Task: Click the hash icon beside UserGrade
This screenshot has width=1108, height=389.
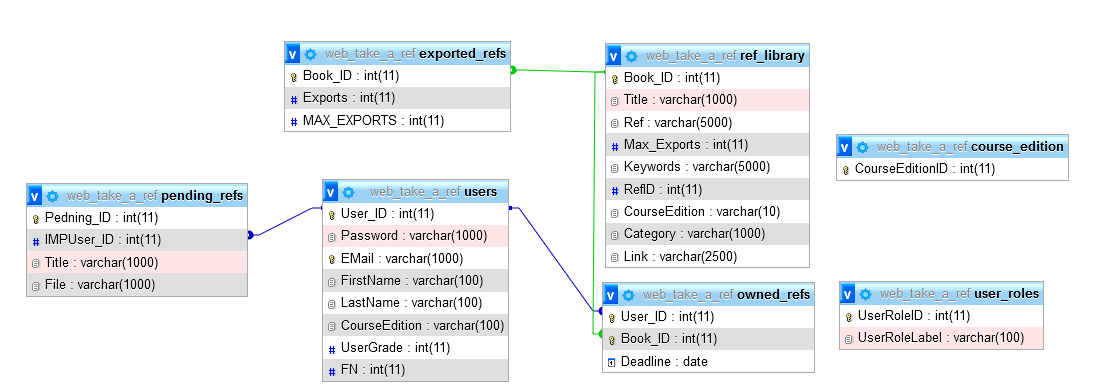Action: [x=332, y=349]
